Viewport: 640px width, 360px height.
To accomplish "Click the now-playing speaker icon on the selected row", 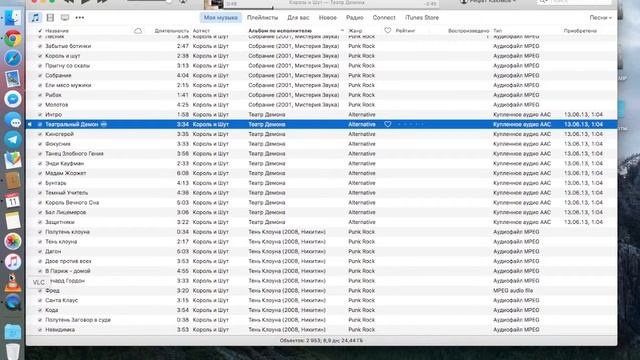I will (30, 124).
